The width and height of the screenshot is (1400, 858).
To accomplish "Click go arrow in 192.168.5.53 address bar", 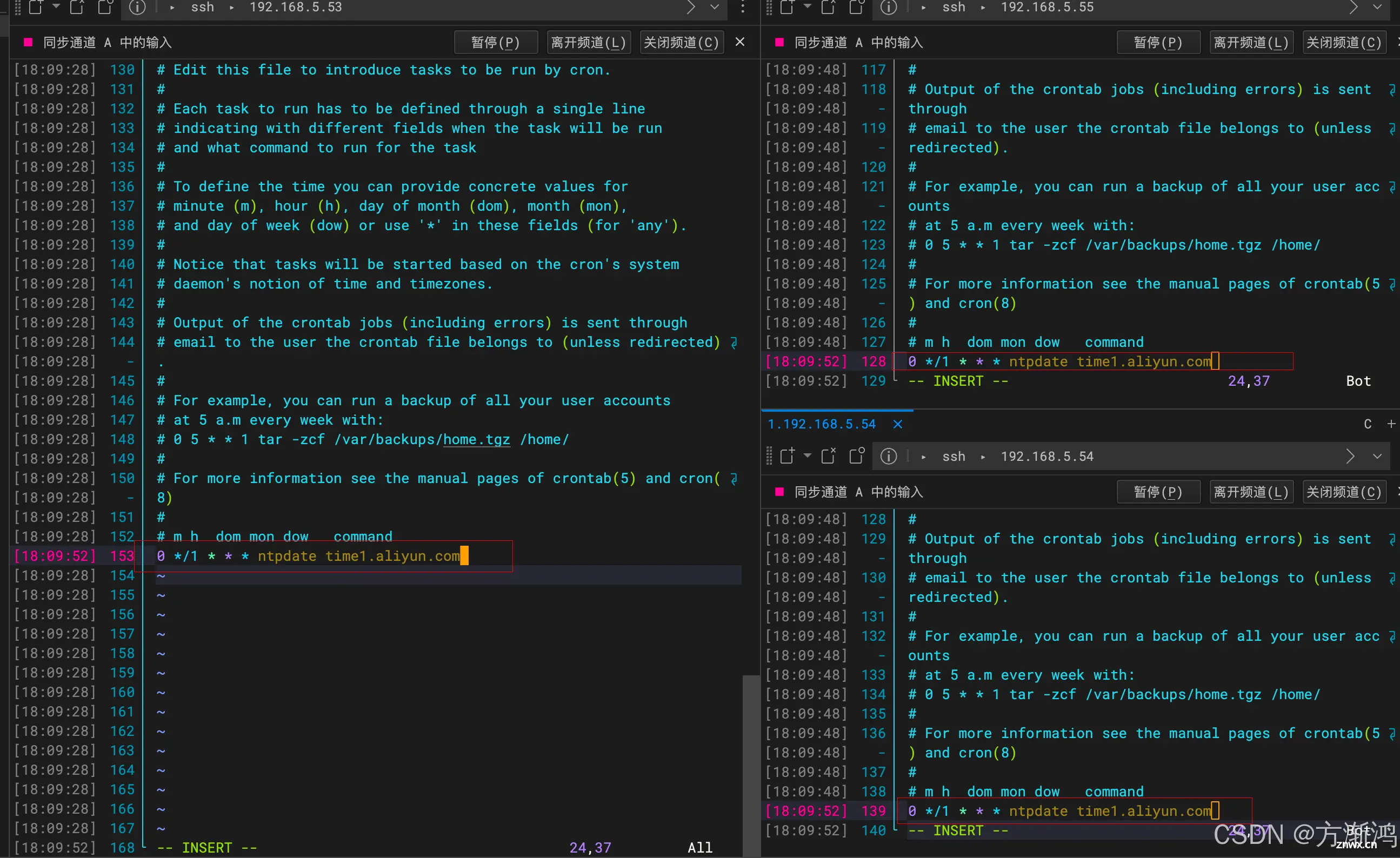I will (x=691, y=7).
